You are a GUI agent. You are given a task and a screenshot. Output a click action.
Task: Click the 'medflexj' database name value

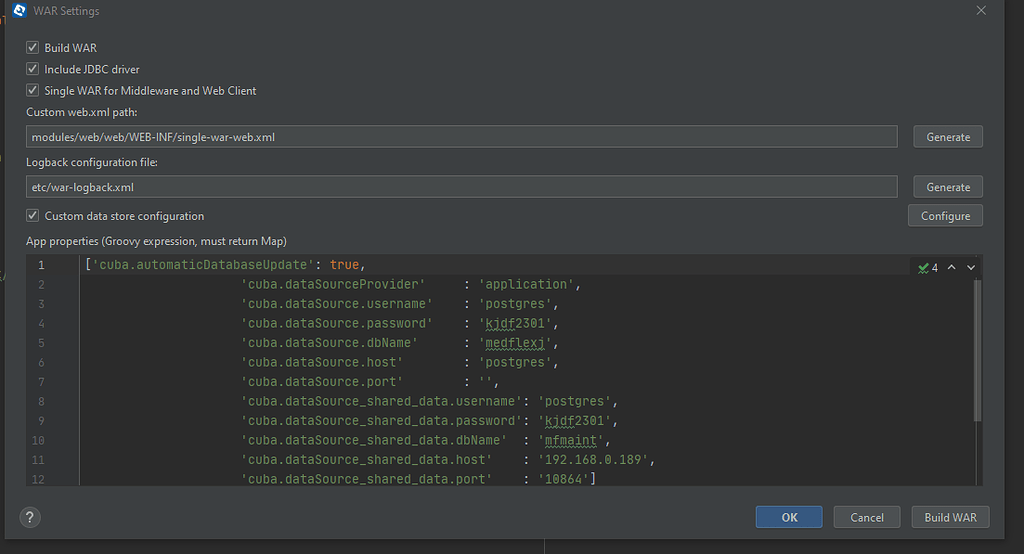(x=515, y=343)
